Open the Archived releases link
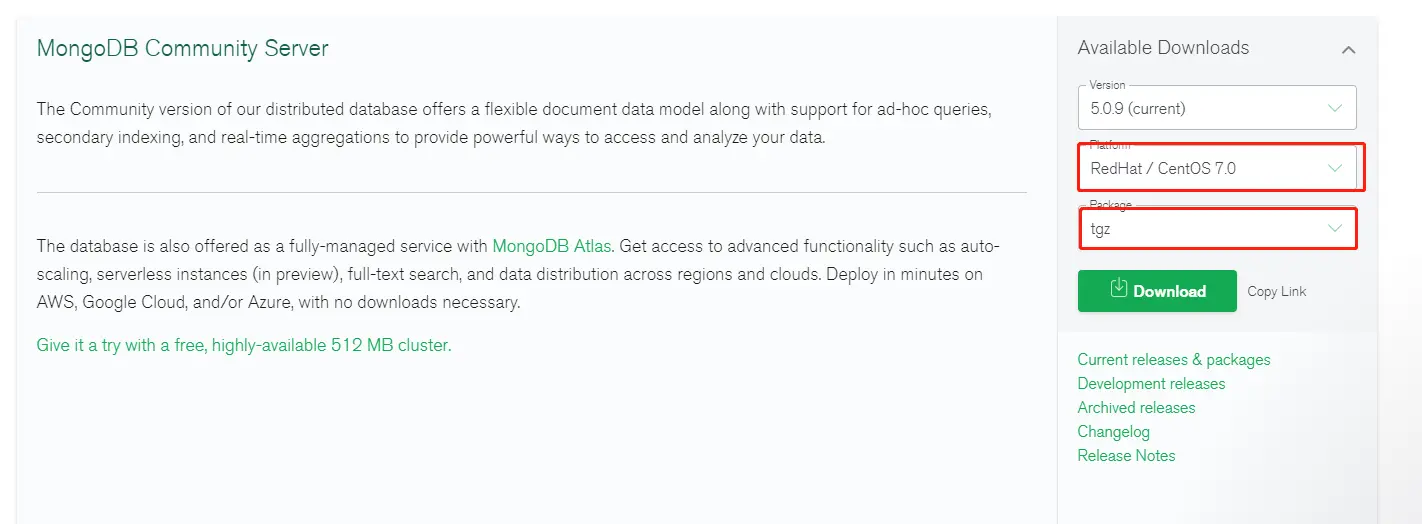 coord(1136,407)
